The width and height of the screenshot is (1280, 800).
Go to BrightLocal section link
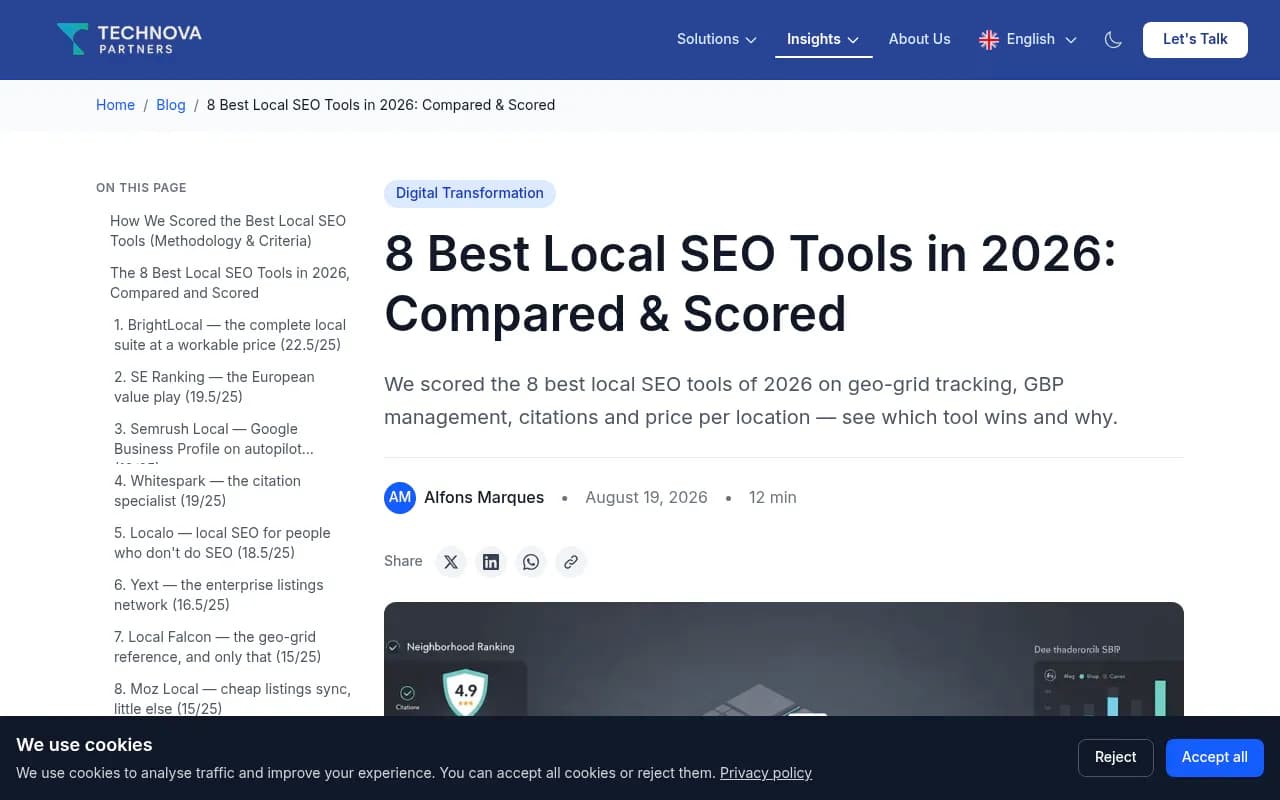coord(232,335)
